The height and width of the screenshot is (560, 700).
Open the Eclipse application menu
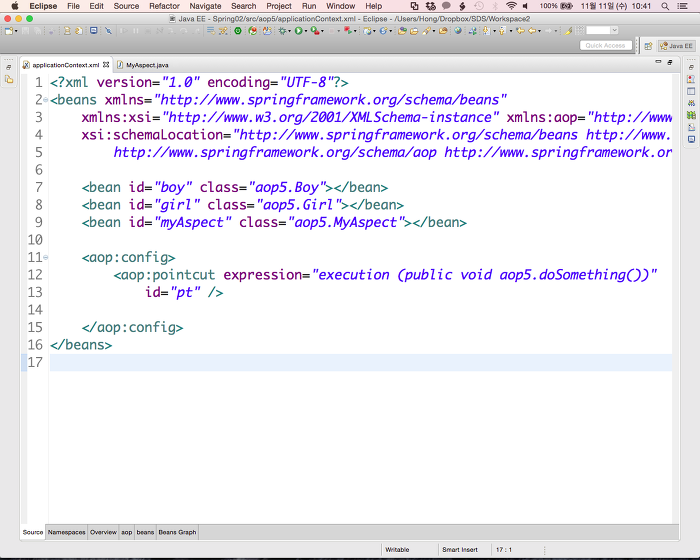[x=43, y=6]
